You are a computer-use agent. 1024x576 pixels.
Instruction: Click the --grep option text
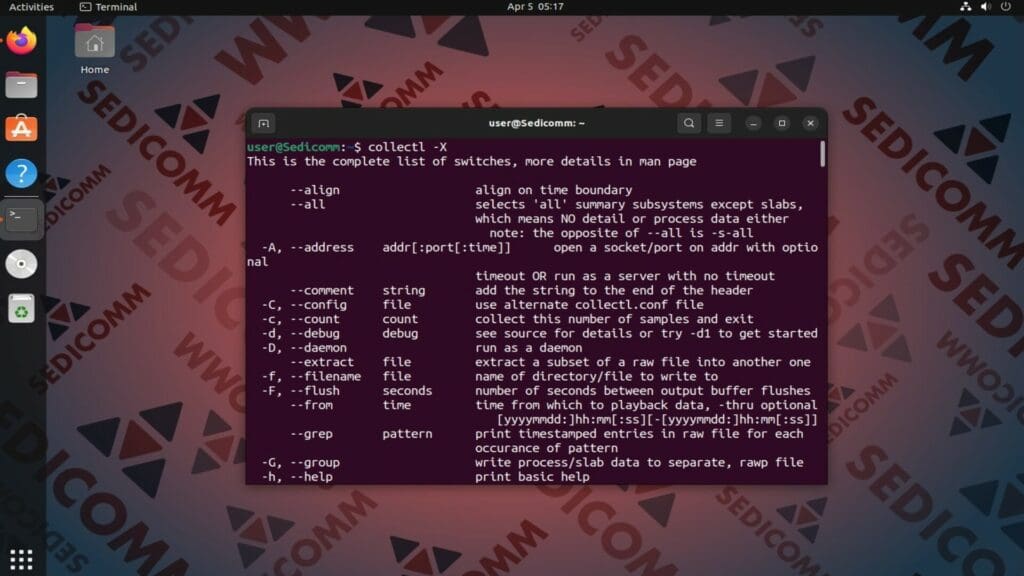(x=311, y=434)
